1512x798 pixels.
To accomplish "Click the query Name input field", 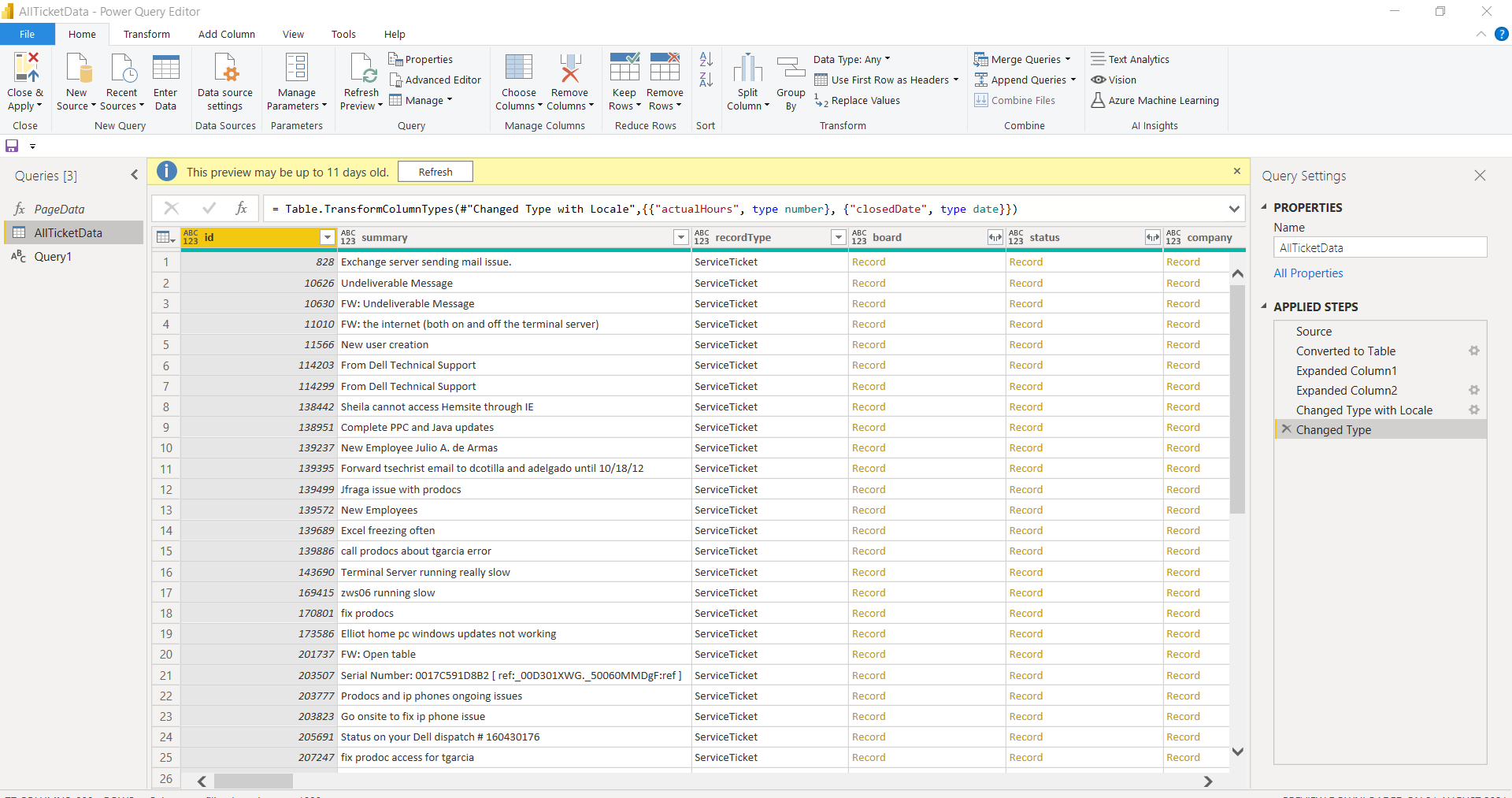I will 1380,247.
